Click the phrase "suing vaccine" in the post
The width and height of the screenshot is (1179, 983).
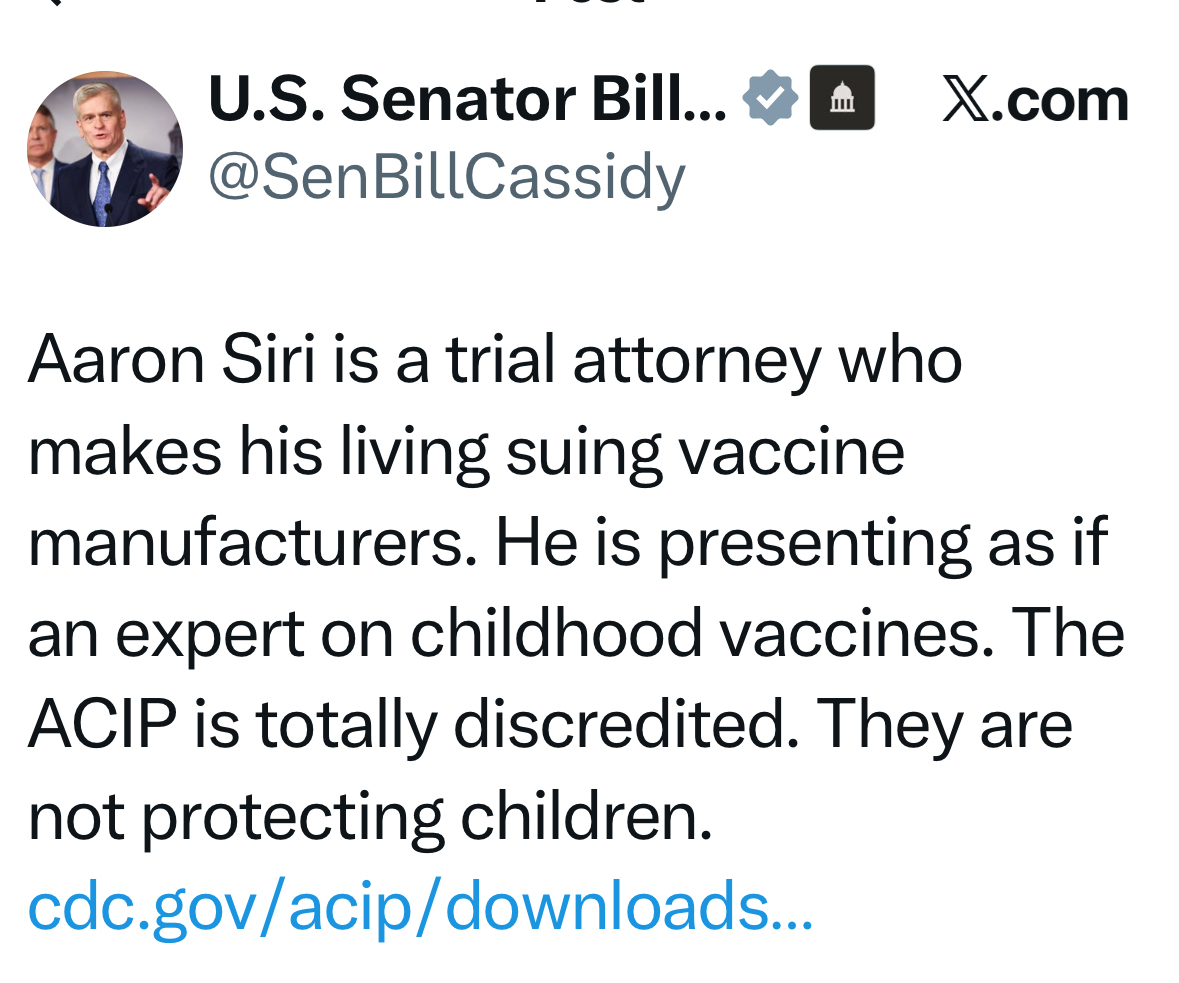[x=705, y=450]
